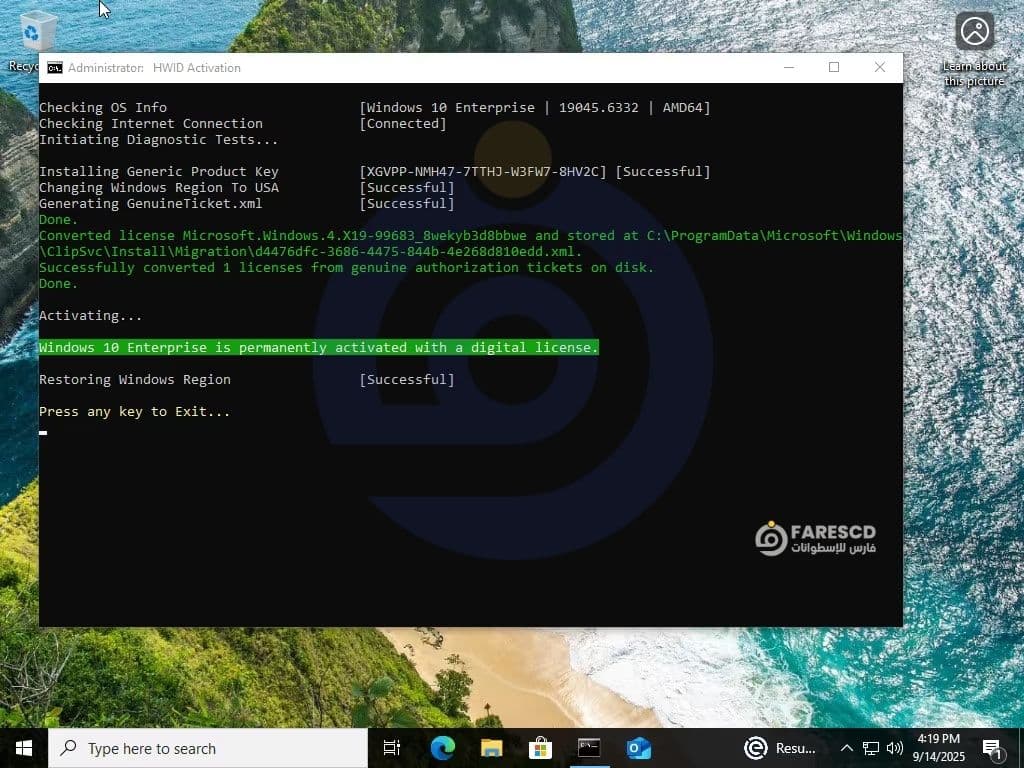1024x768 pixels.
Task: Open Microsoft Store from the taskbar
Action: 540,748
